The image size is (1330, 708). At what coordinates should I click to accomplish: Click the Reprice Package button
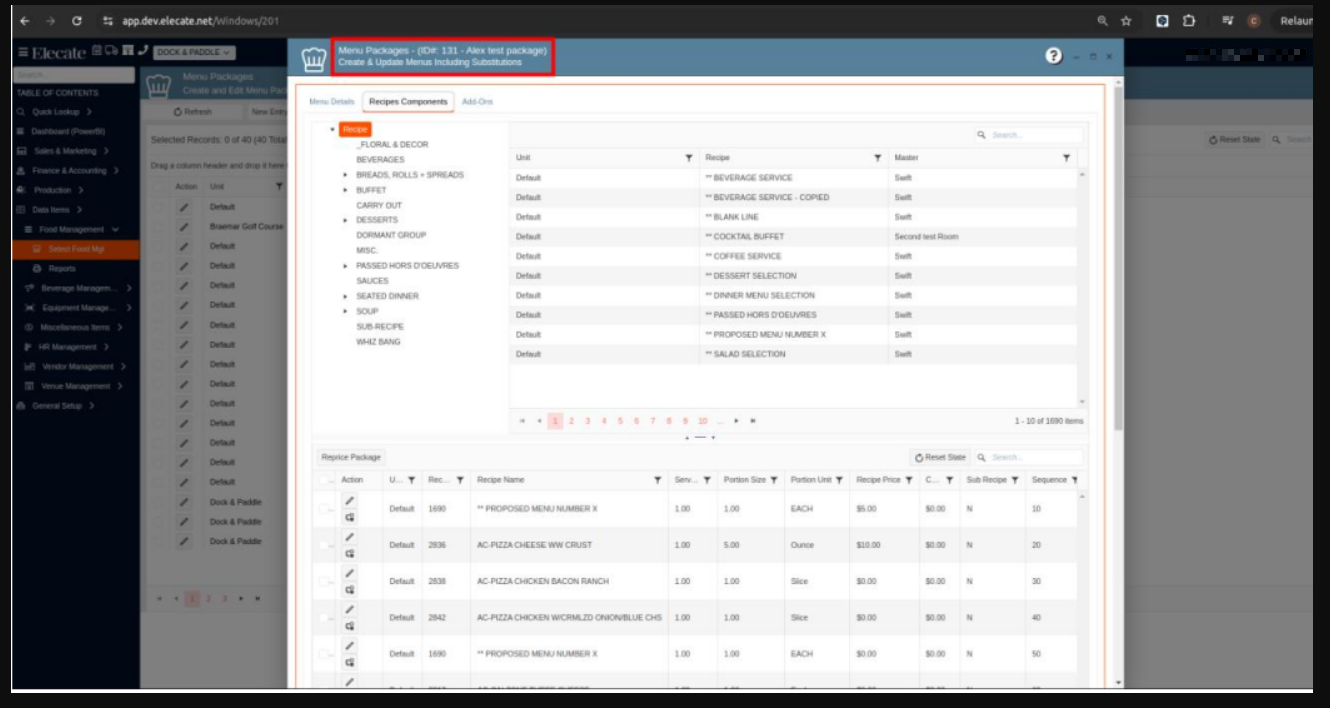tap(351, 457)
